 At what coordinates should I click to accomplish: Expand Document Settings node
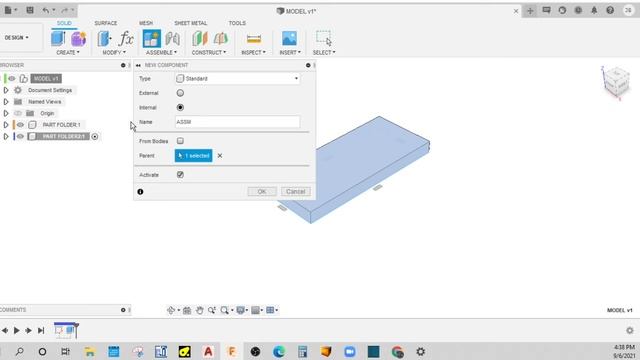6,90
